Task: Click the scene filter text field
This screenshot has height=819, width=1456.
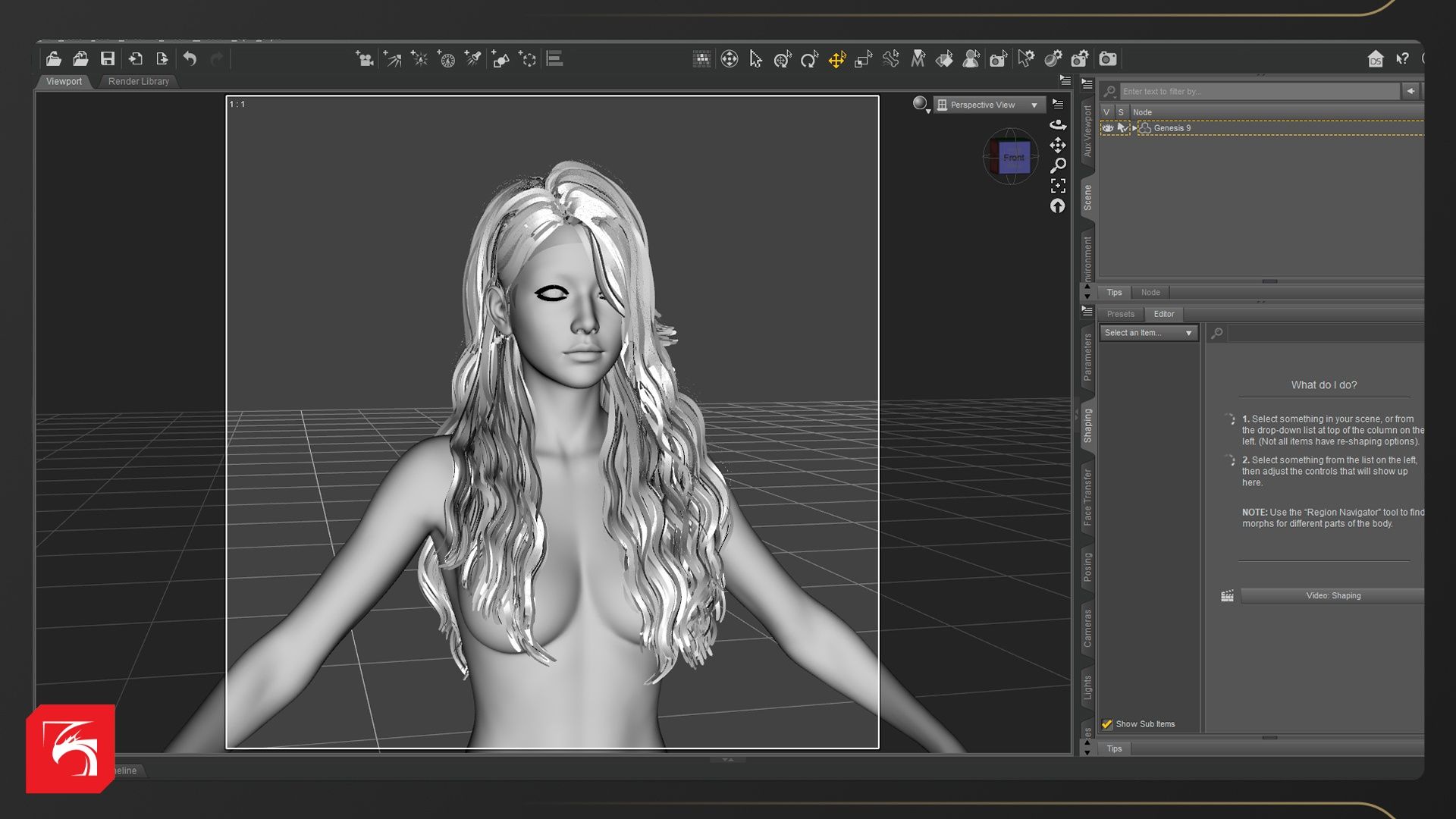Action: point(1259,92)
